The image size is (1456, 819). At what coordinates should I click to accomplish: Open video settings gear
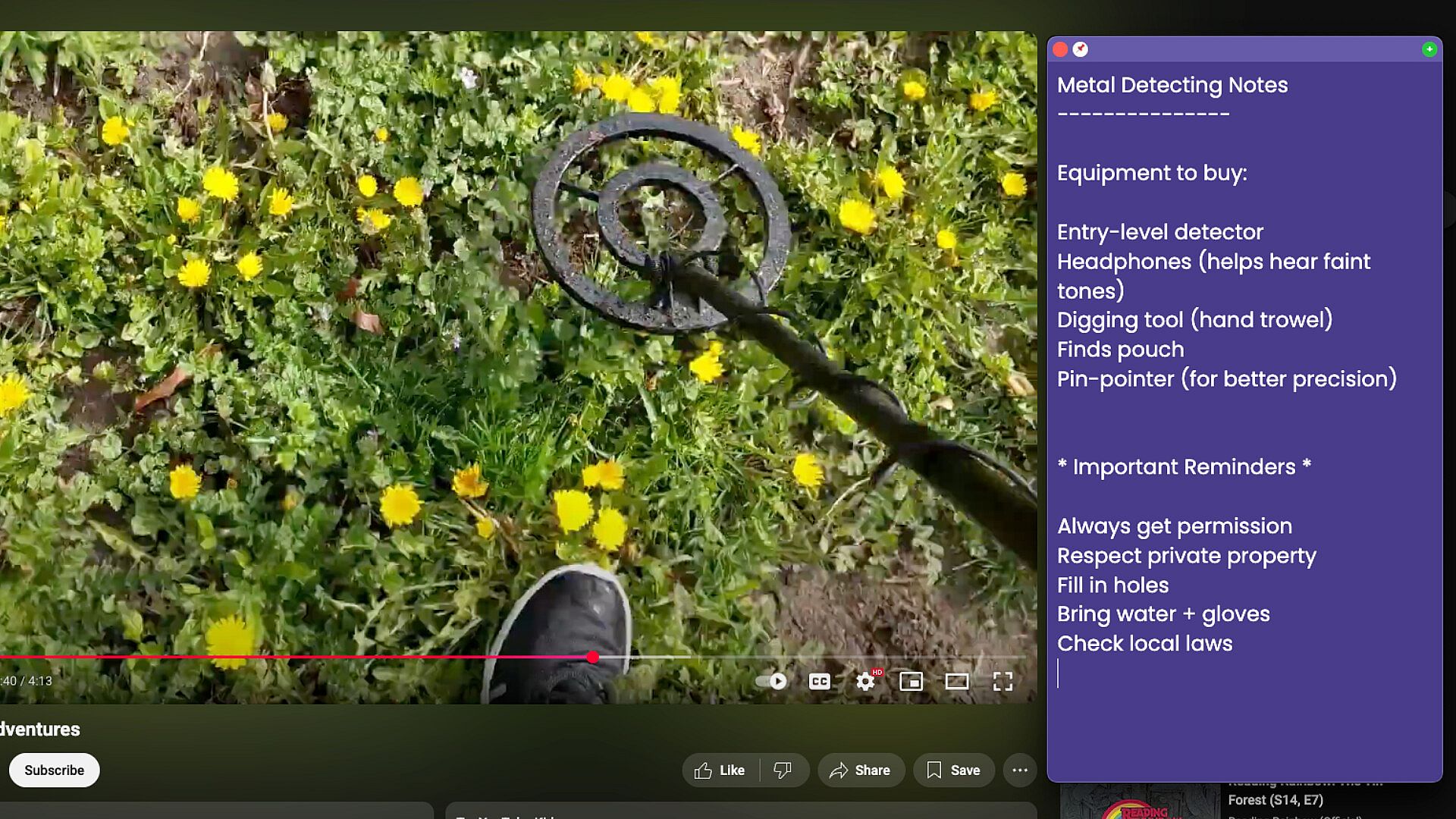tap(865, 681)
